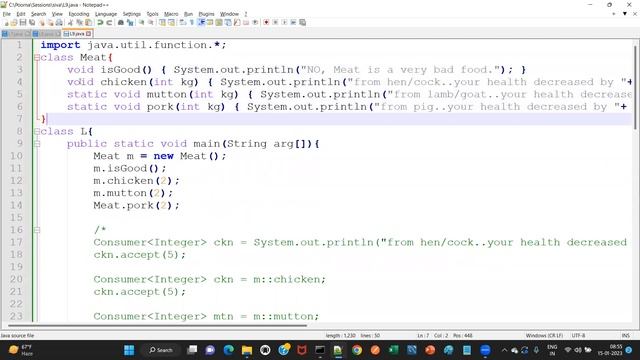Open the Search menu

click(38, 14)
